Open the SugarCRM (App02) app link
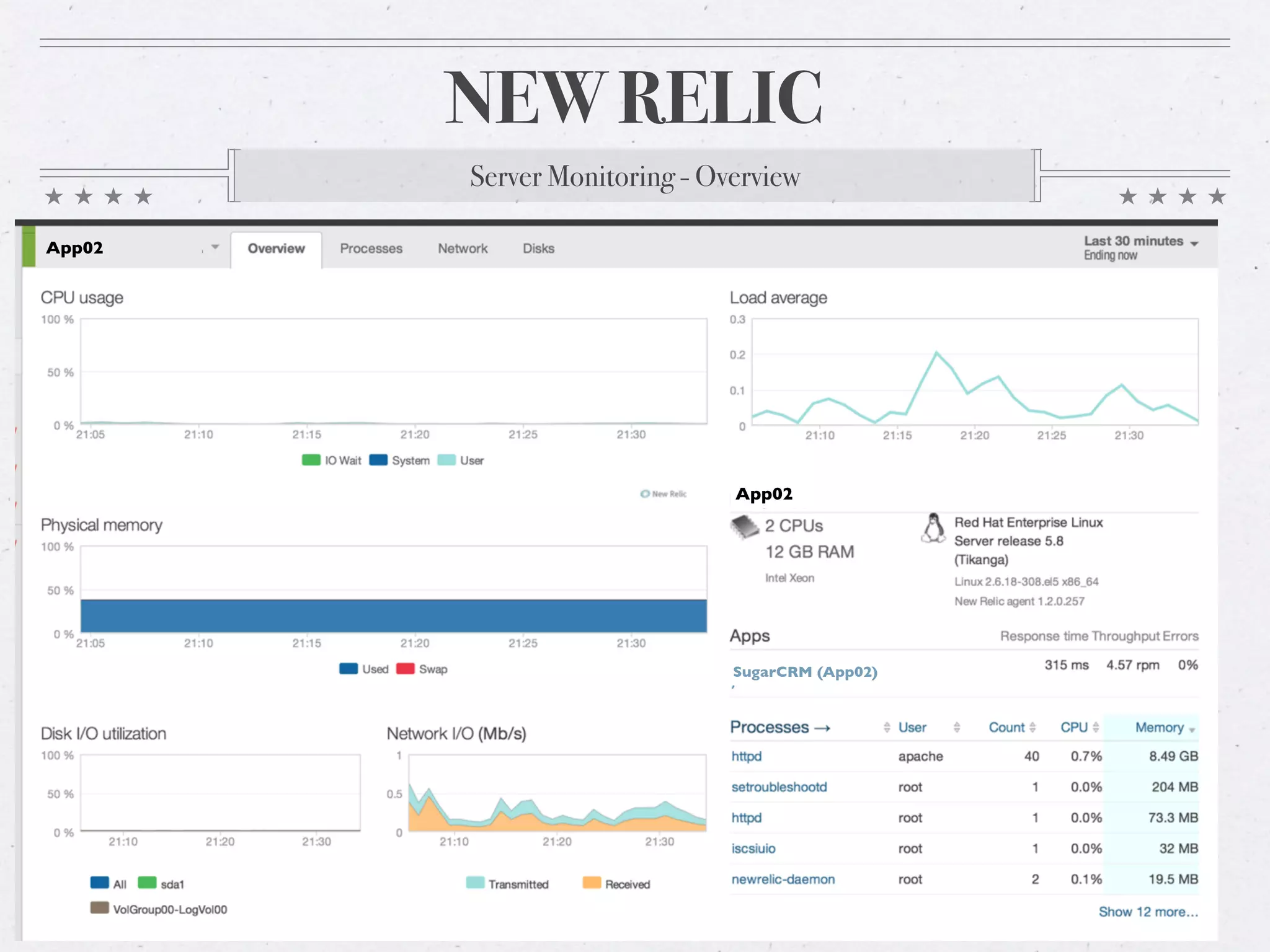Screen dimensions: 1270x952 point(805,672)
